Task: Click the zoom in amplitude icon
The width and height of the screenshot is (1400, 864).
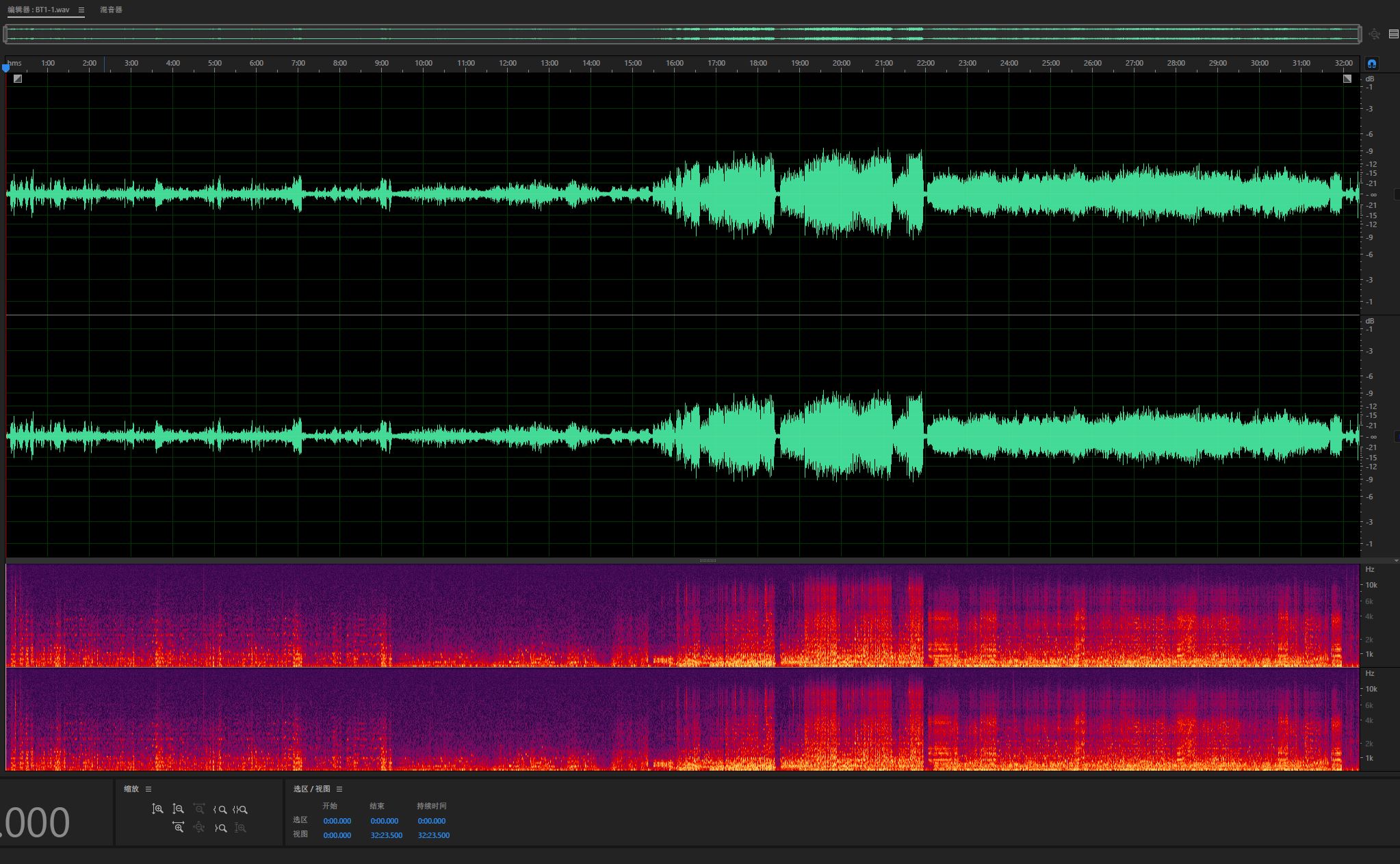Action: pos(157,809)
